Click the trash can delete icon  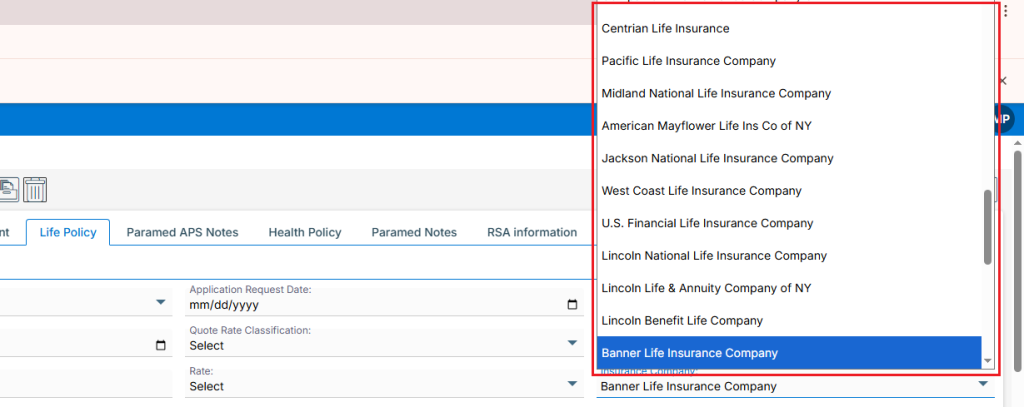click(35, 189)
